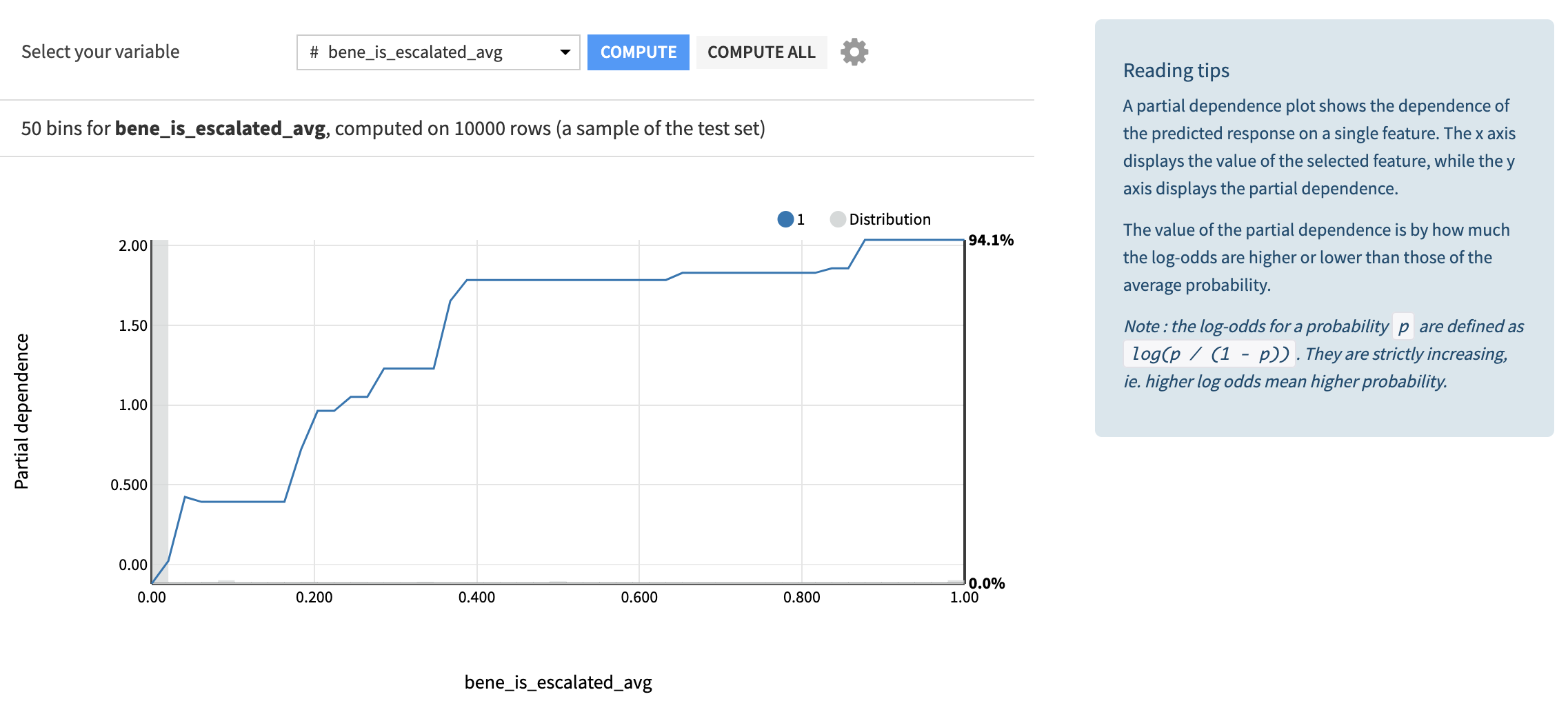
Task: Click the bene_is_escalated_avg x-axis title below chart
Action: tap(558, 682)
